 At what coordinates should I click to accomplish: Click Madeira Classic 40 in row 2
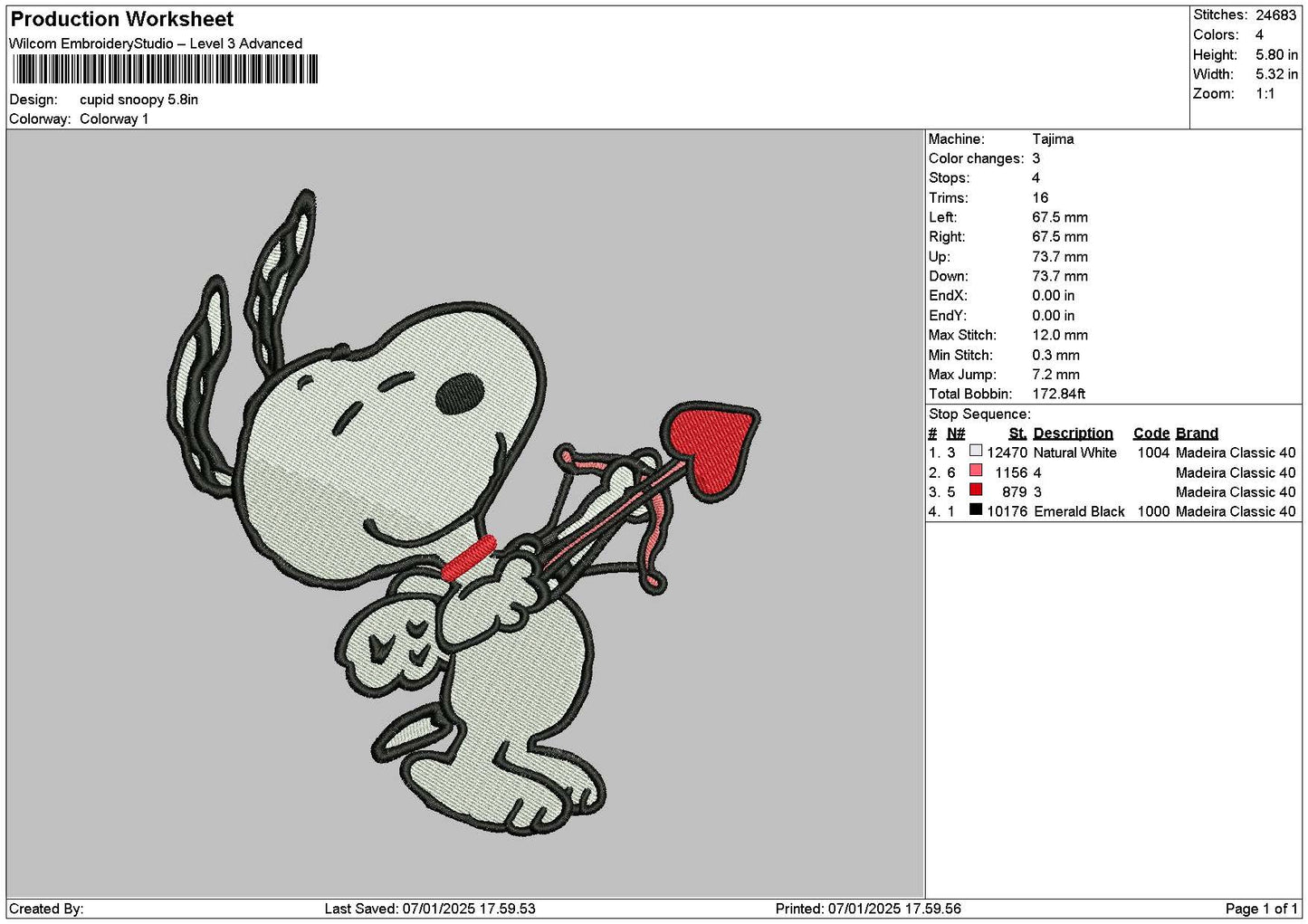pos(1236,472)
